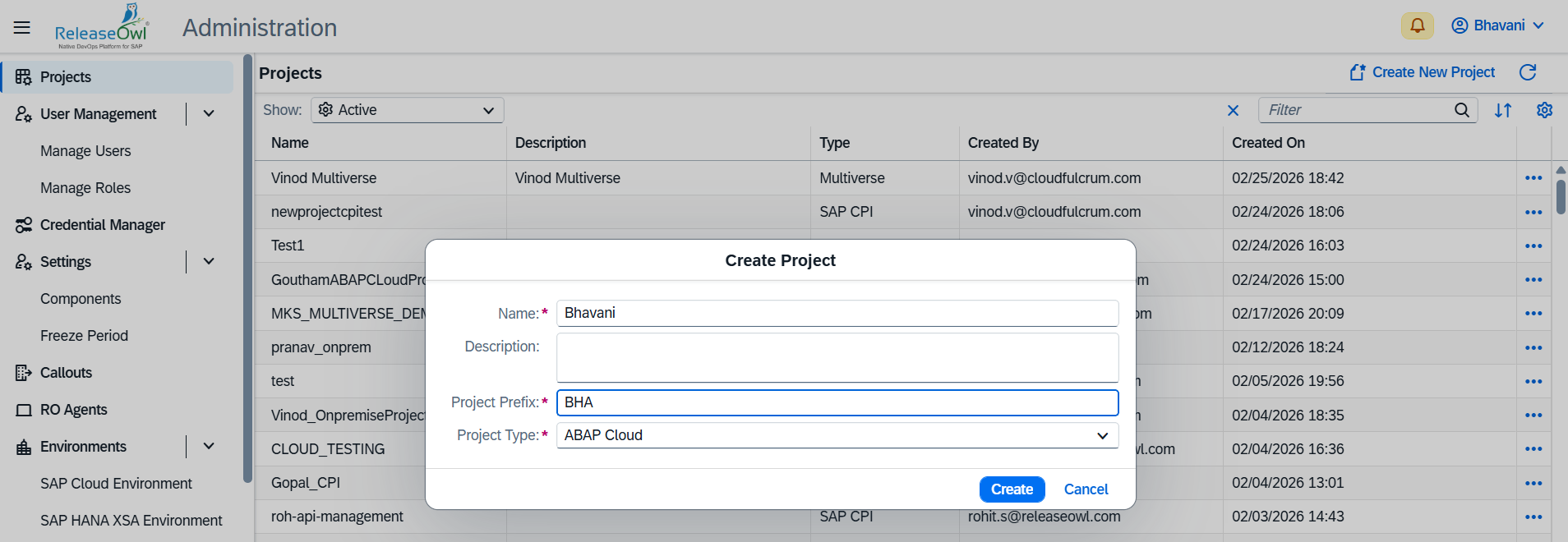Clear filter with the X icon

(1233, 110)
